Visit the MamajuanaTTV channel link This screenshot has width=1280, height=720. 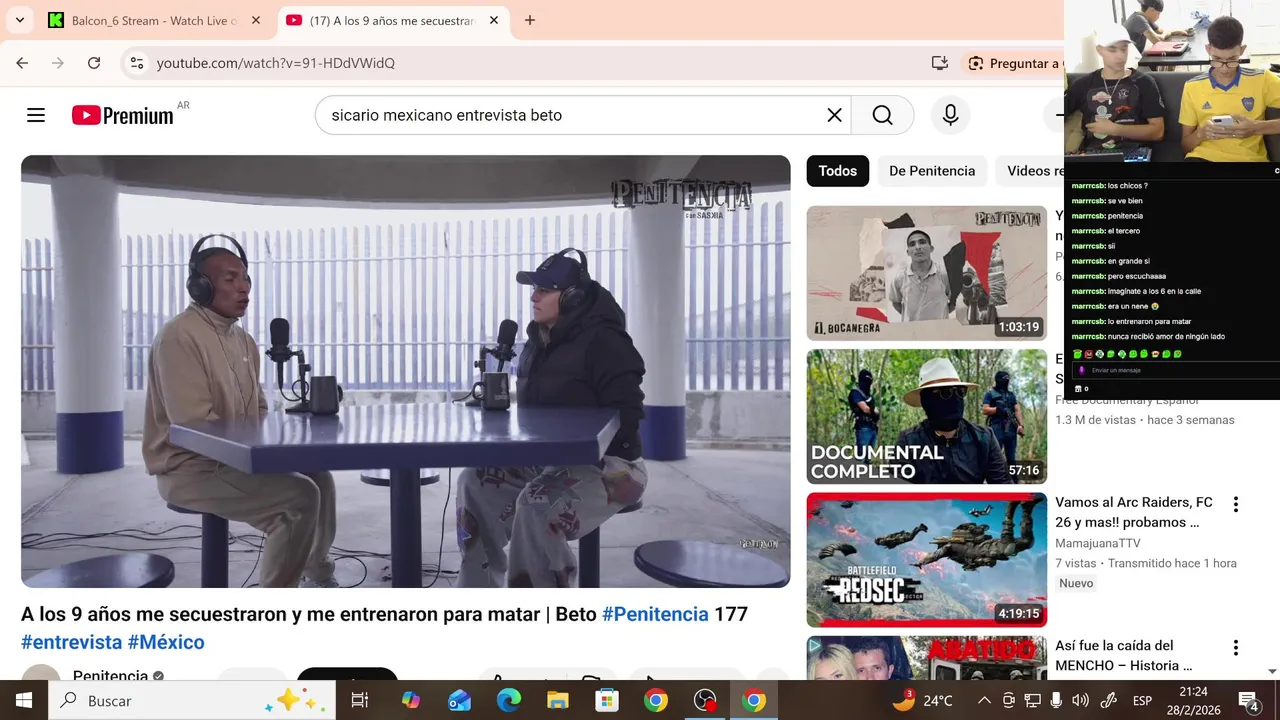[1098, 543]
